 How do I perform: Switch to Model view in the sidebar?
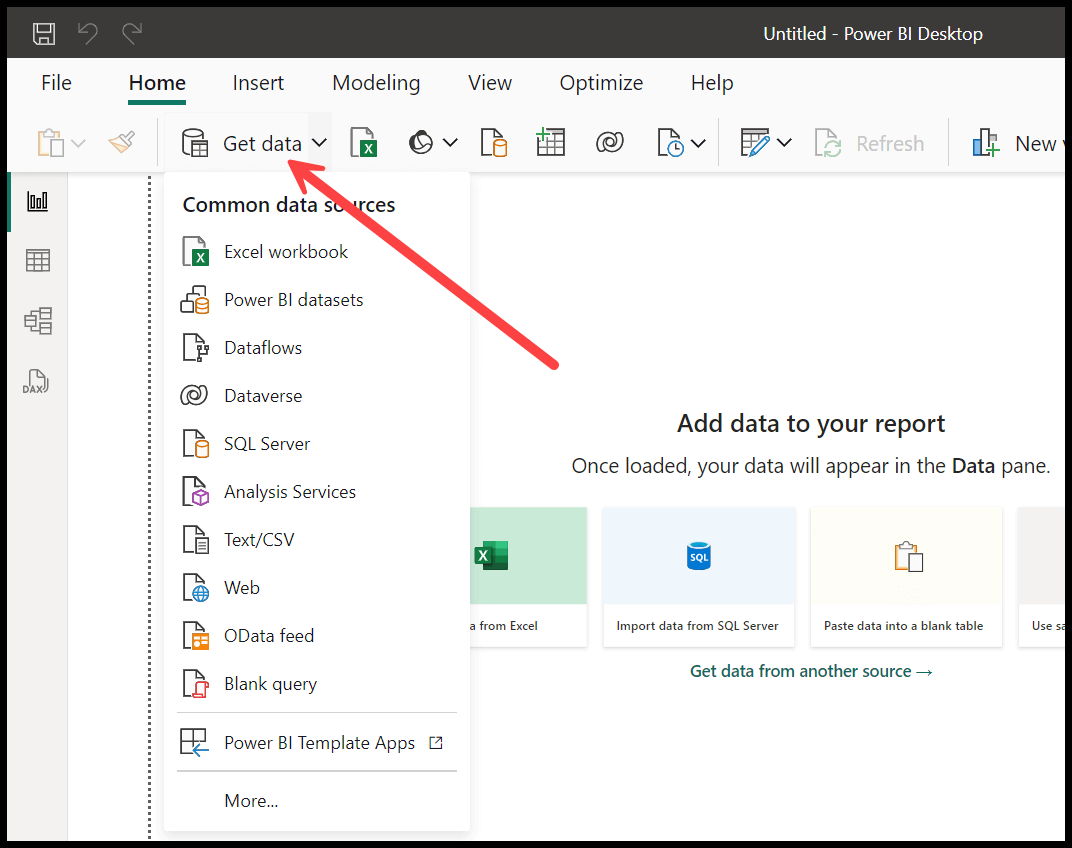[38, 320]
